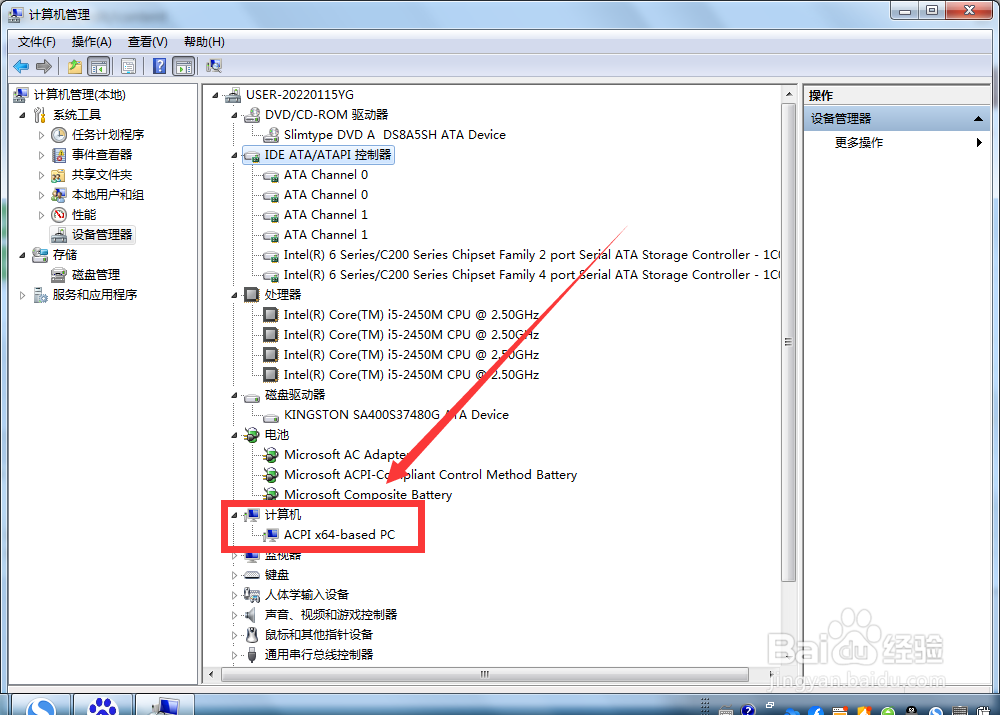Select the USER-20220115YG computer root node
1000x715 pixels.
point(300,94)
